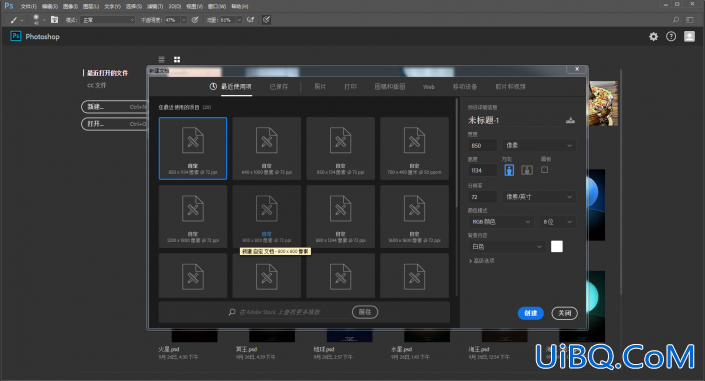This screenshot has width=705, height=381.
Task: Click the save preset icon beside 未标题-1
Action: point(570,120)
